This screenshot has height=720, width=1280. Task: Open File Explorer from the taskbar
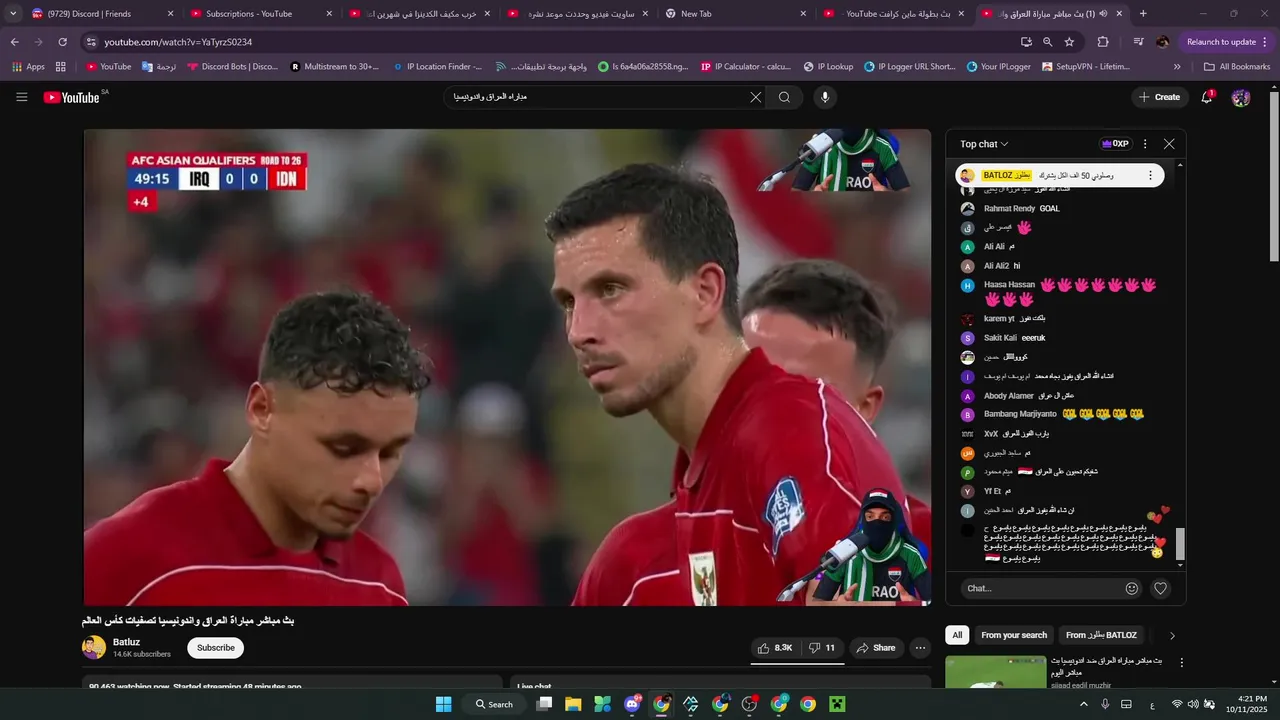[573, 704]
